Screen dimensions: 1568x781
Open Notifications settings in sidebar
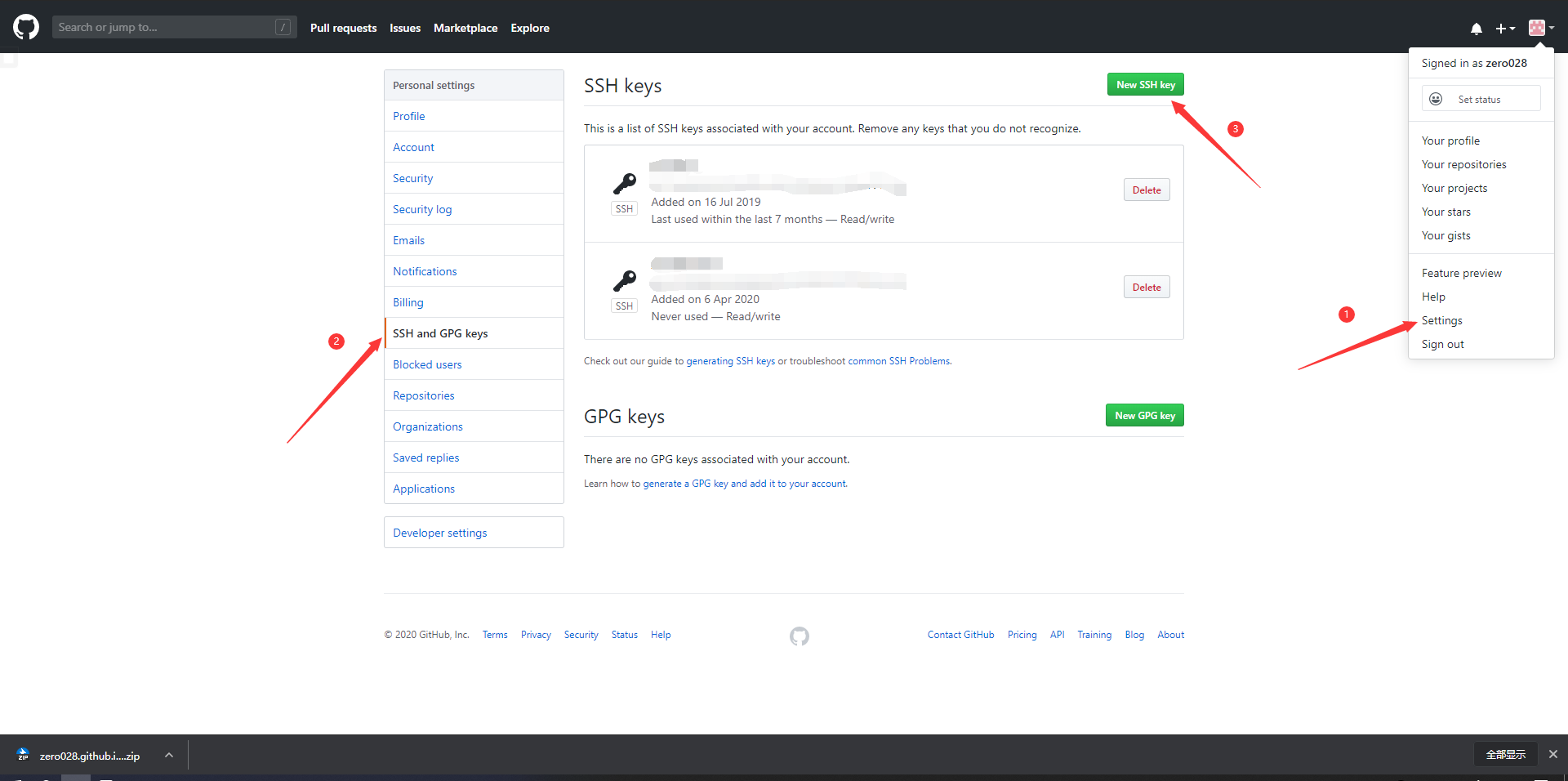click(474, 271)
